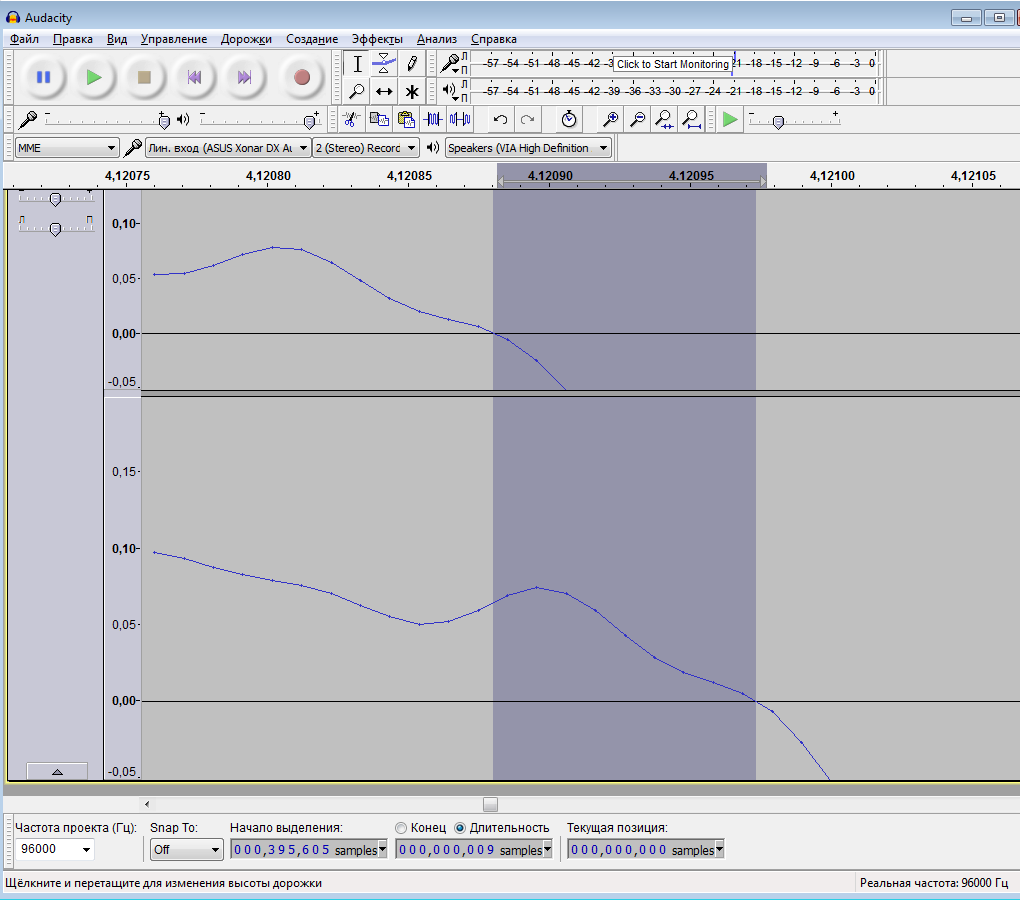Select the Envelope tool
Viewport: 1020px width, 900px height.
(384, 64)
